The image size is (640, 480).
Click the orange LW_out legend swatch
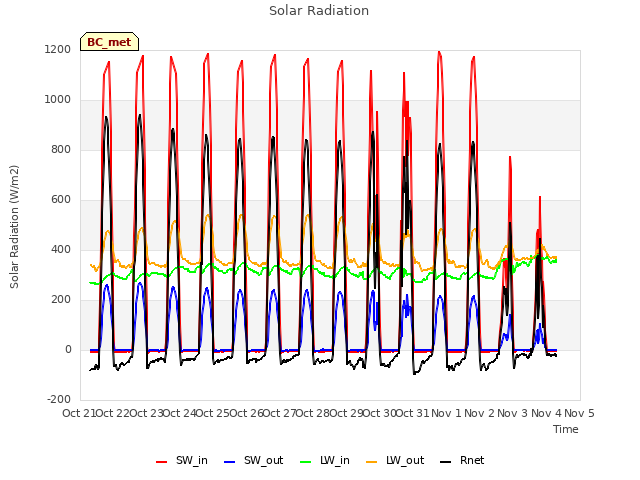click(372, 462)
